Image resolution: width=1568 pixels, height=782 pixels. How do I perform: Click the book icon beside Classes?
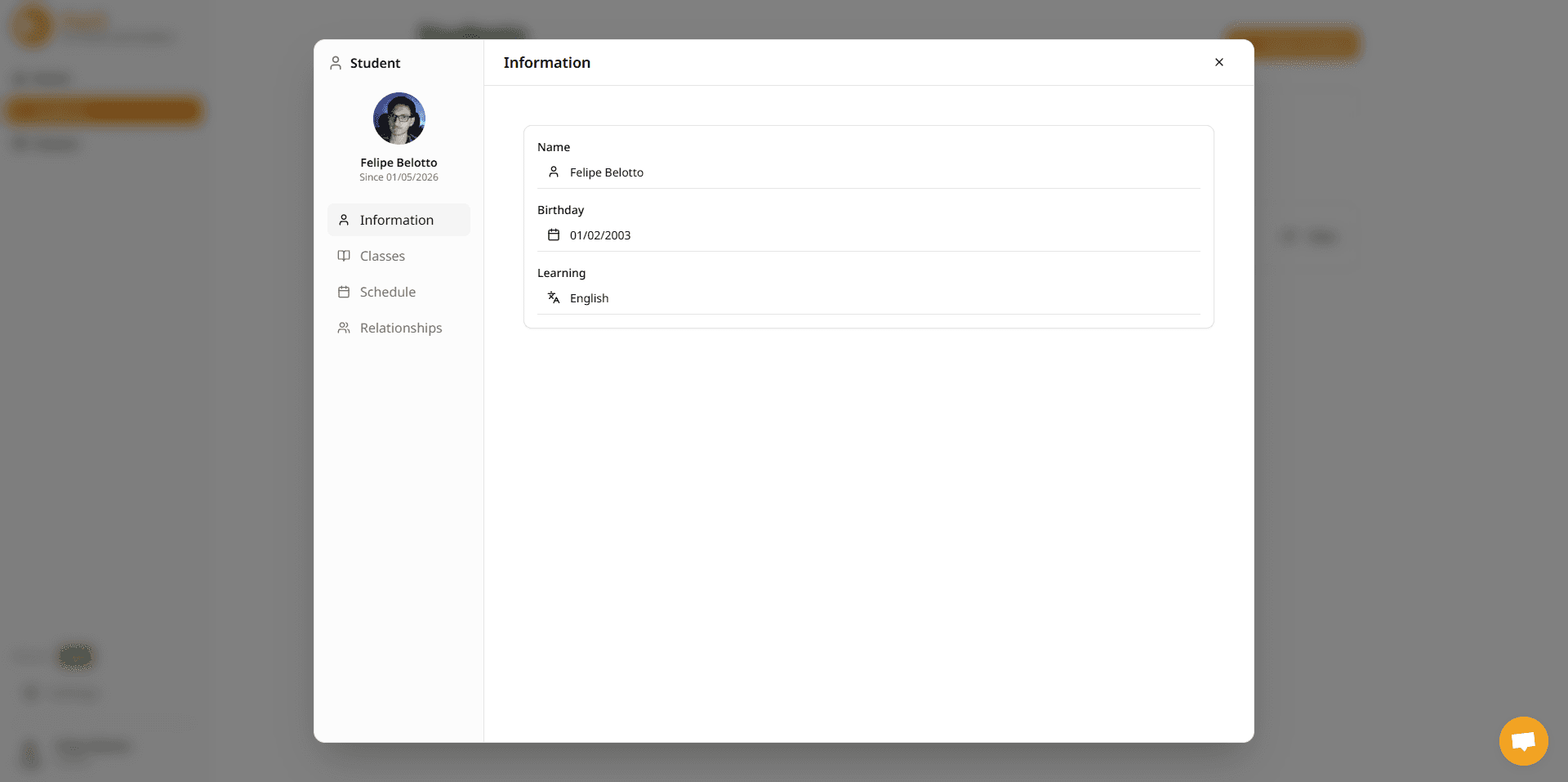click(344, 256)
